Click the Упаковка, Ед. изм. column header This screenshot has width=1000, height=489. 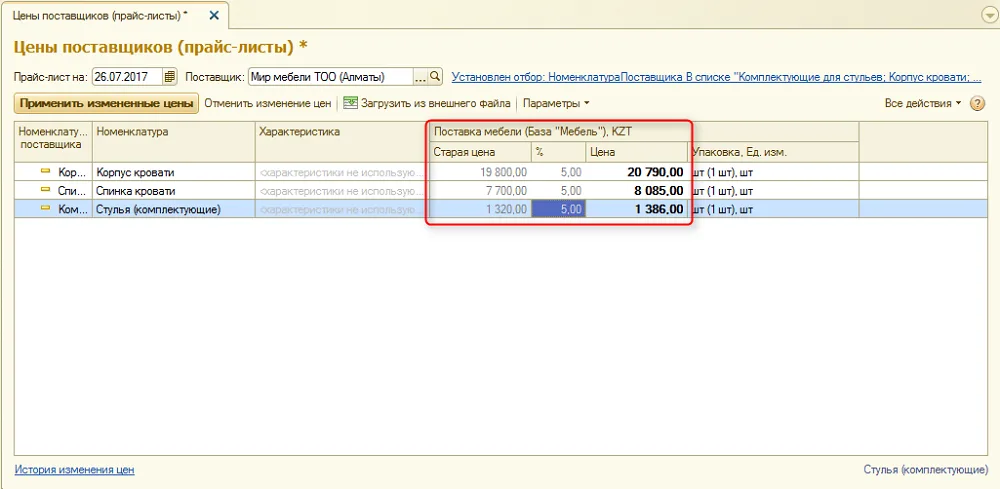[x=774, y=152]
